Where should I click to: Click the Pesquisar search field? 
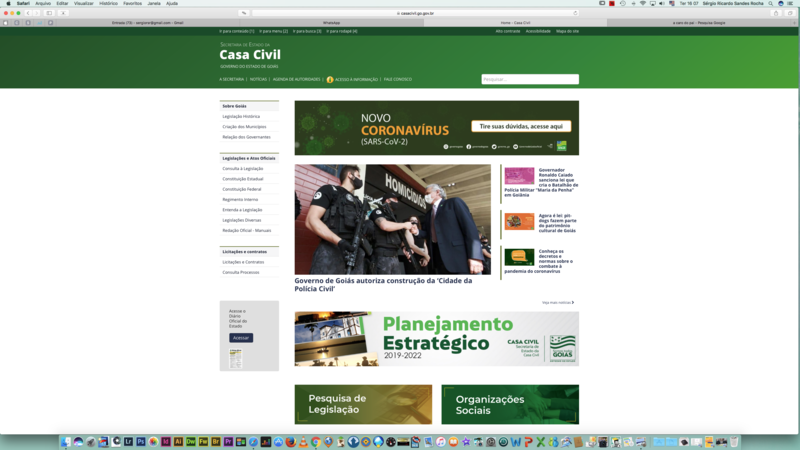tap(529, 79)
